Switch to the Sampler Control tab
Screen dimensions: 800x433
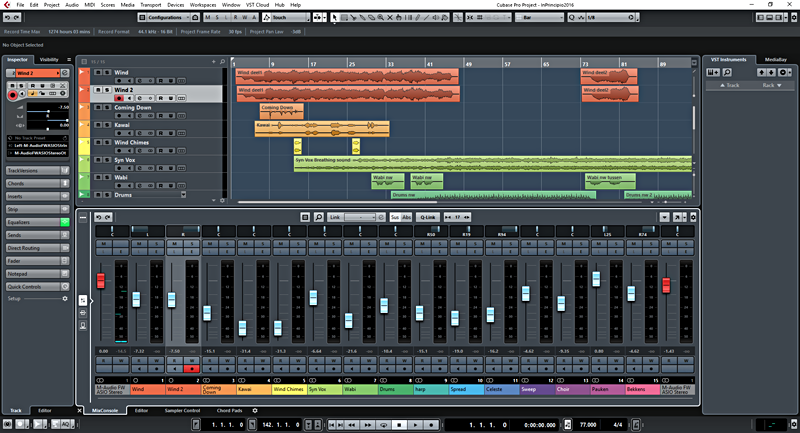[182, 410]
